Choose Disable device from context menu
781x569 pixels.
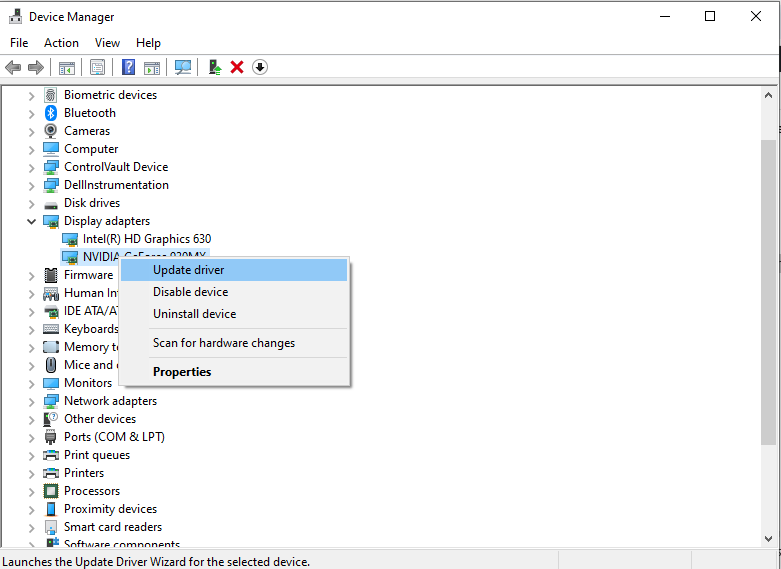(x=234, y=292)
